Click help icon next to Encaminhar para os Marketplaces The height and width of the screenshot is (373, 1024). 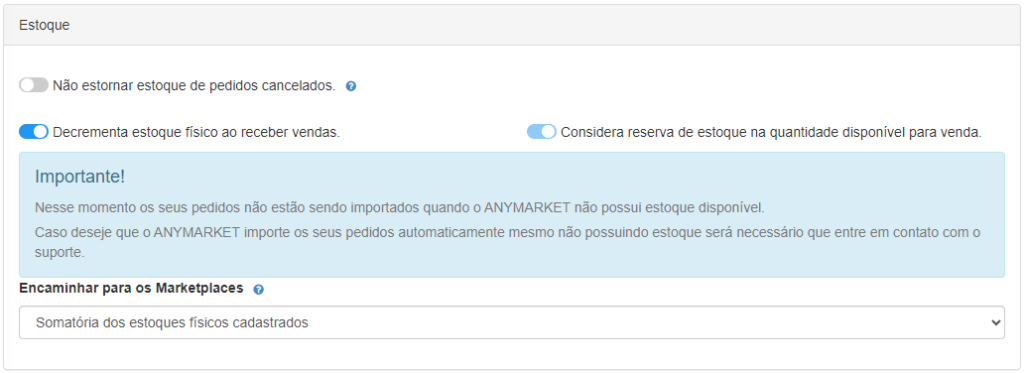click(x=259, y=289)
